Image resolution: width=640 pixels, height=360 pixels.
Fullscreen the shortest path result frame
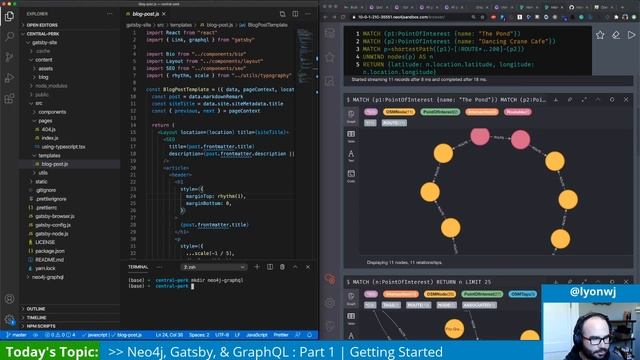click(x=584, y=100)
